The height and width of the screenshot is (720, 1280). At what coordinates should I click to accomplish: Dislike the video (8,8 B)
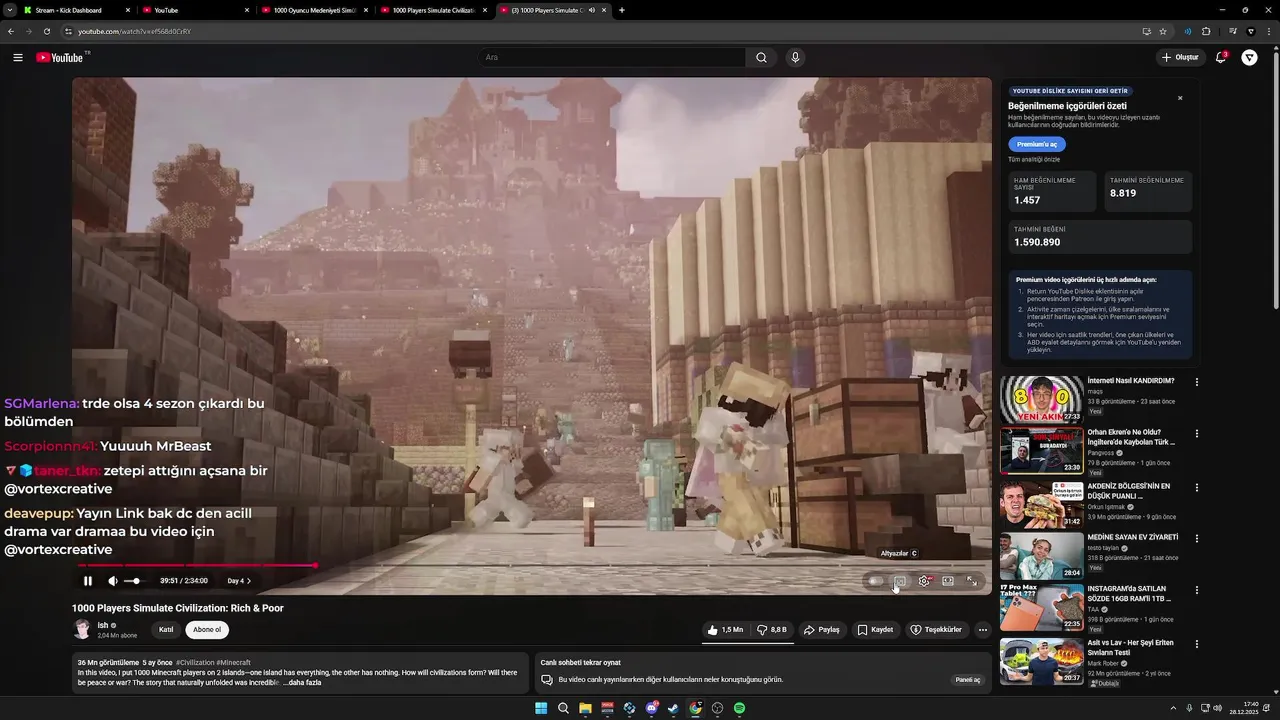772,630
